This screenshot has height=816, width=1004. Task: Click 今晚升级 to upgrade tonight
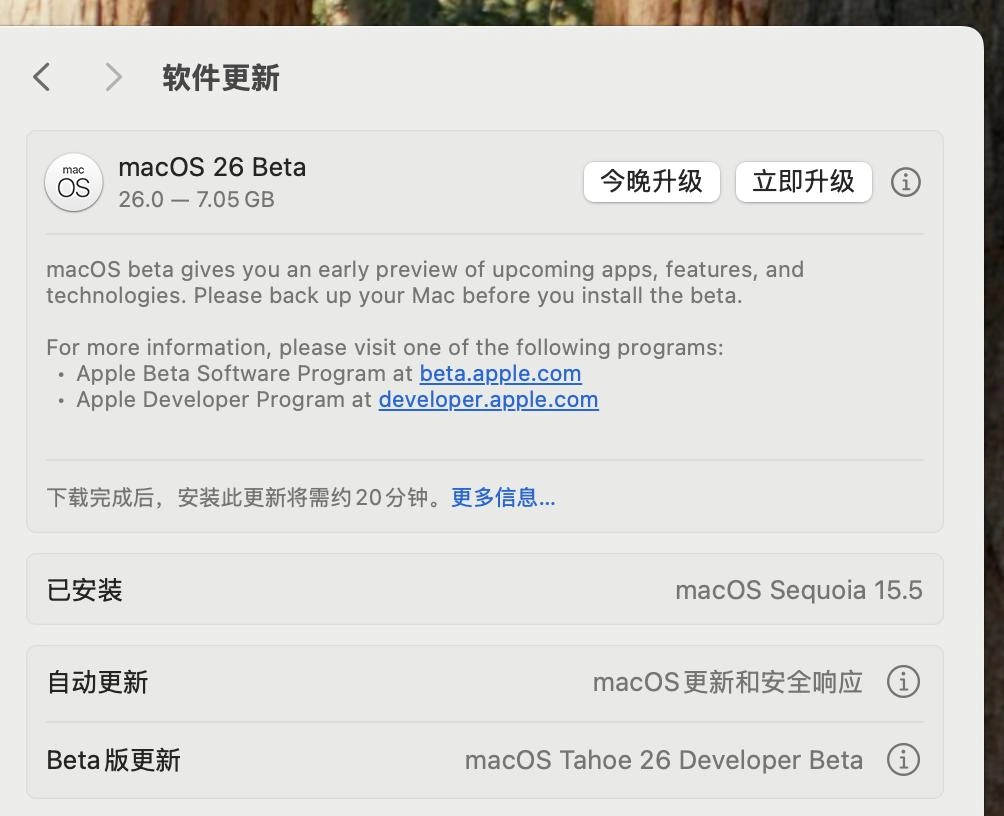pyautogui.click(x=651, y=182)
